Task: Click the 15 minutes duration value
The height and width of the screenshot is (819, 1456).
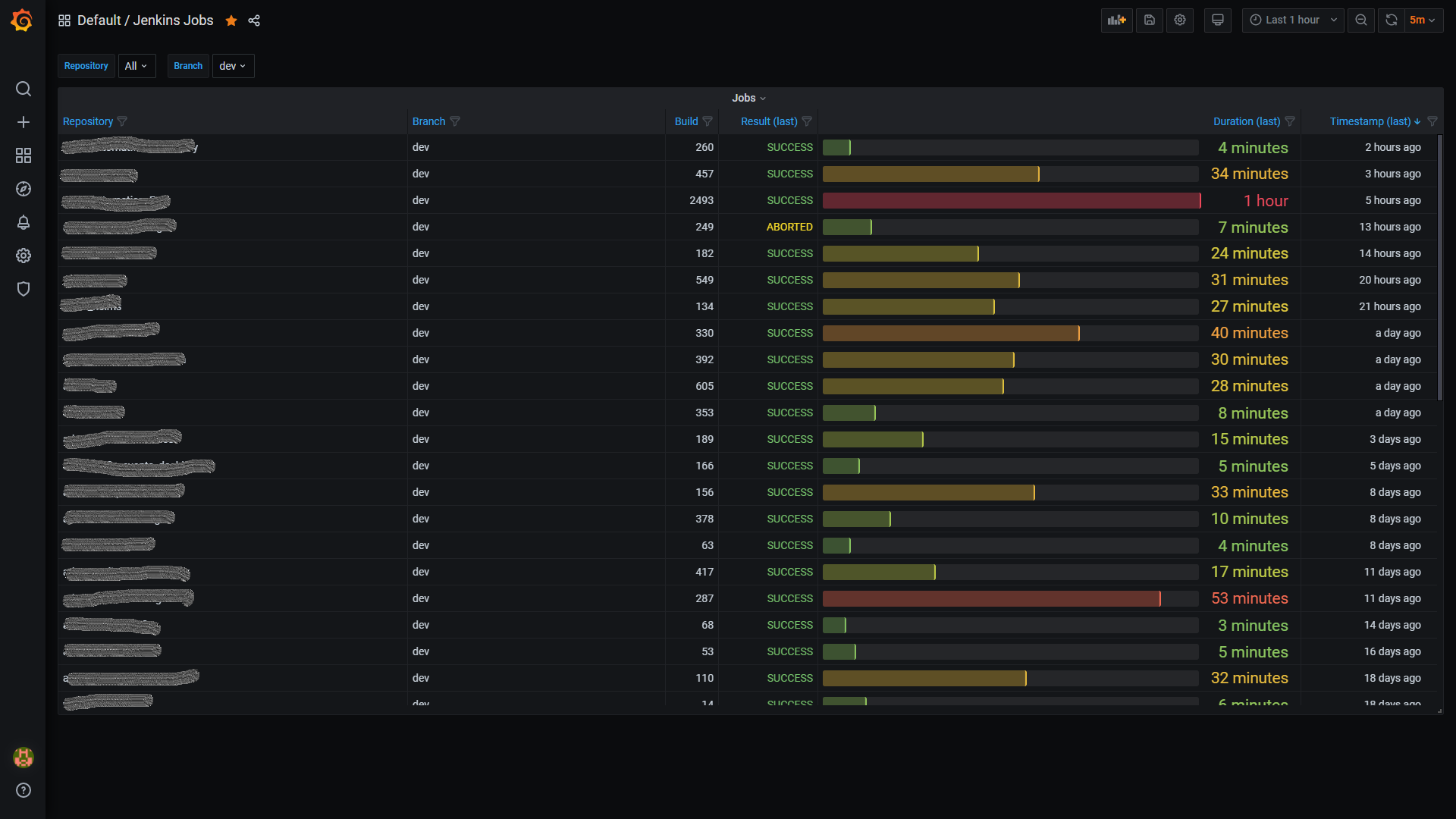Action: (1249, 439)
